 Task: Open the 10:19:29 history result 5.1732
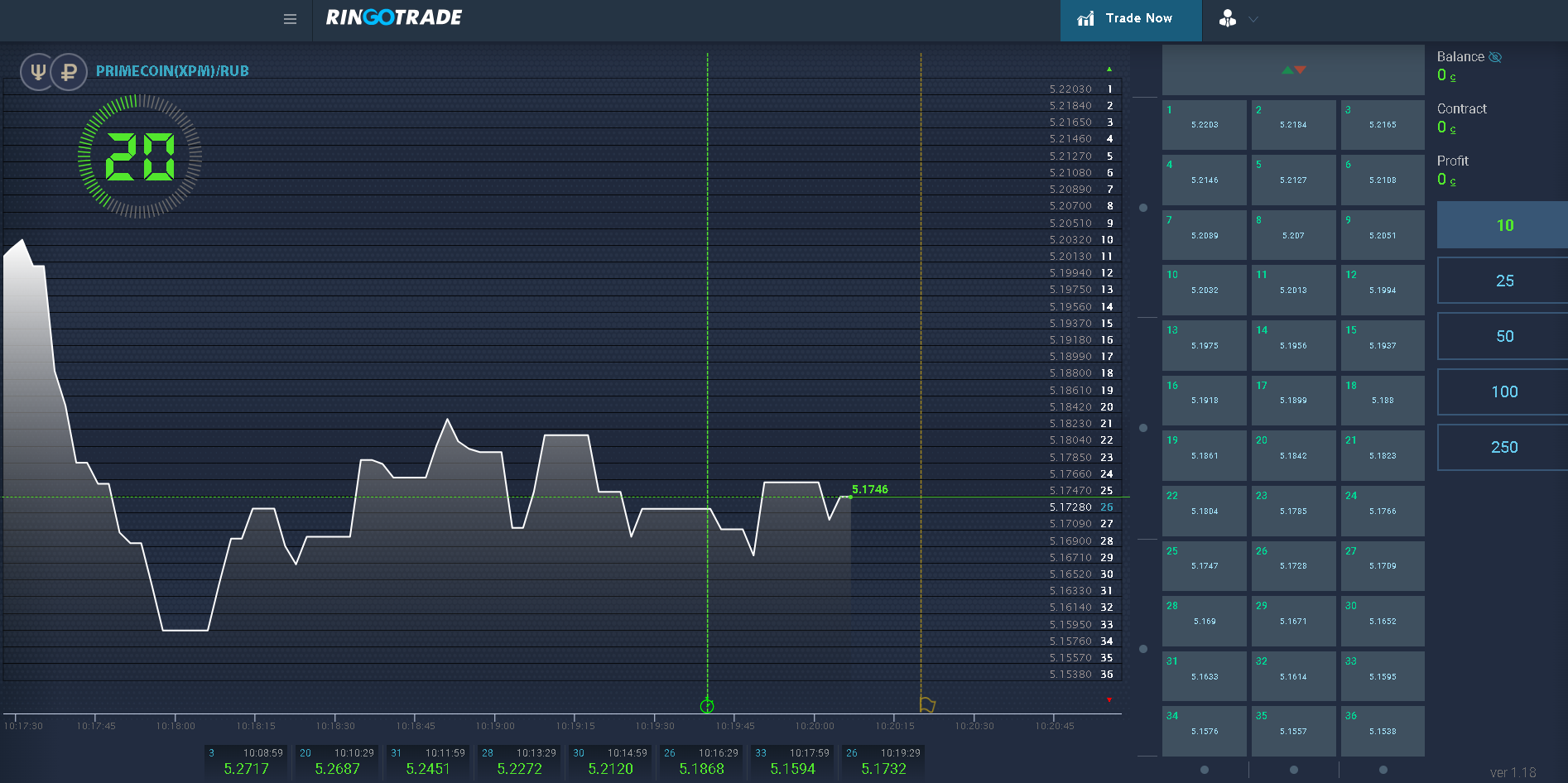click(x=883, y=762)
